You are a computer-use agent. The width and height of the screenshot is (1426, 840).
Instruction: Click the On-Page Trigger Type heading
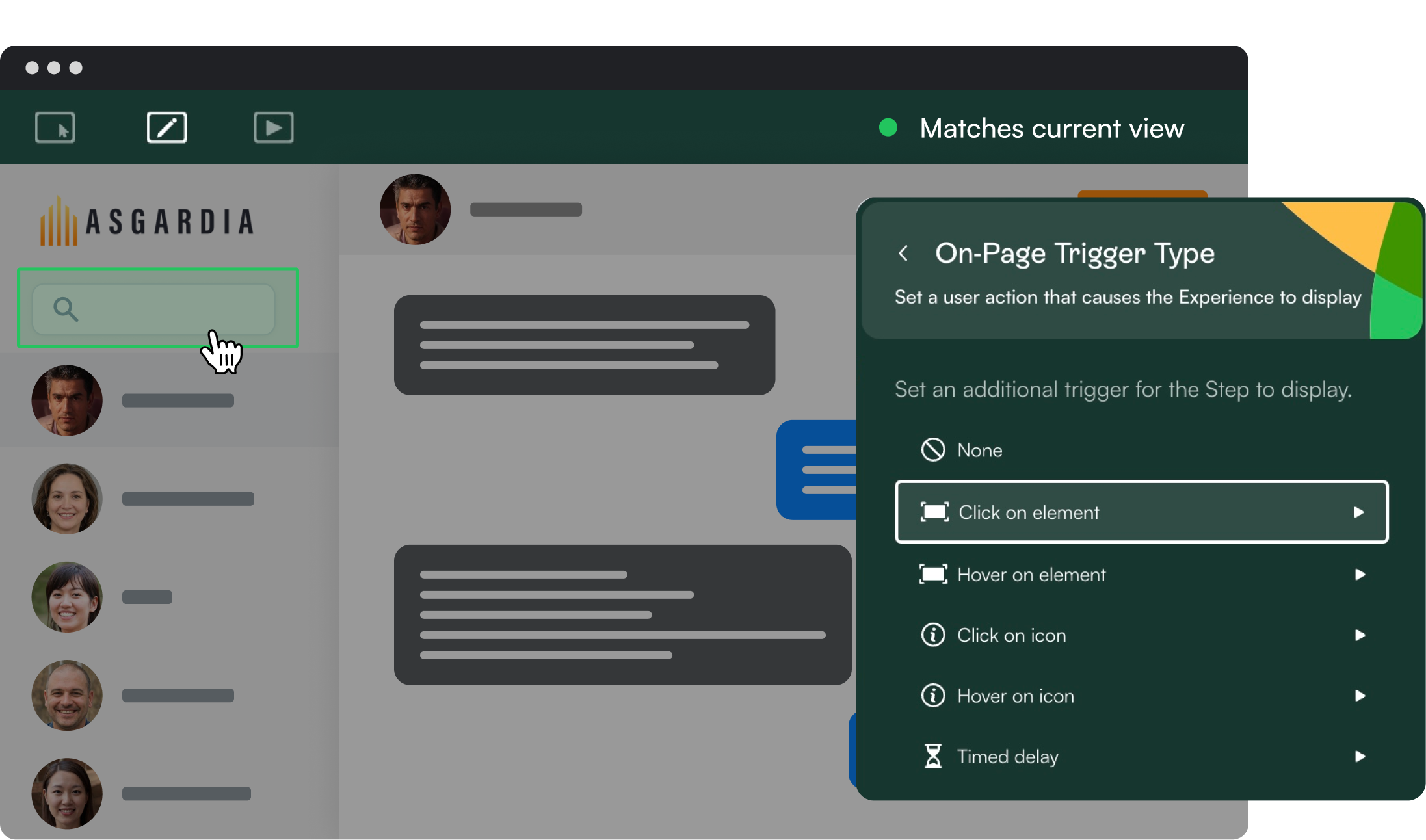coord(1075,252)
